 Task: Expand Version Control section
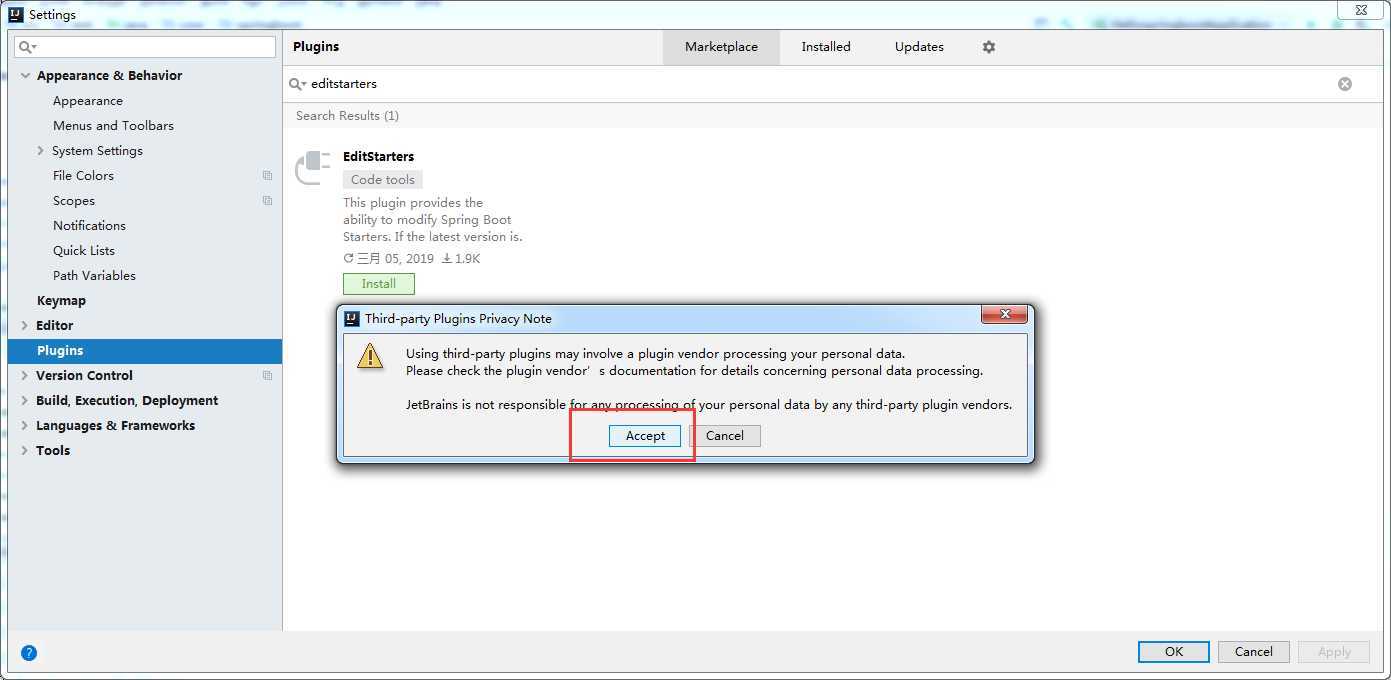[25, 376]
